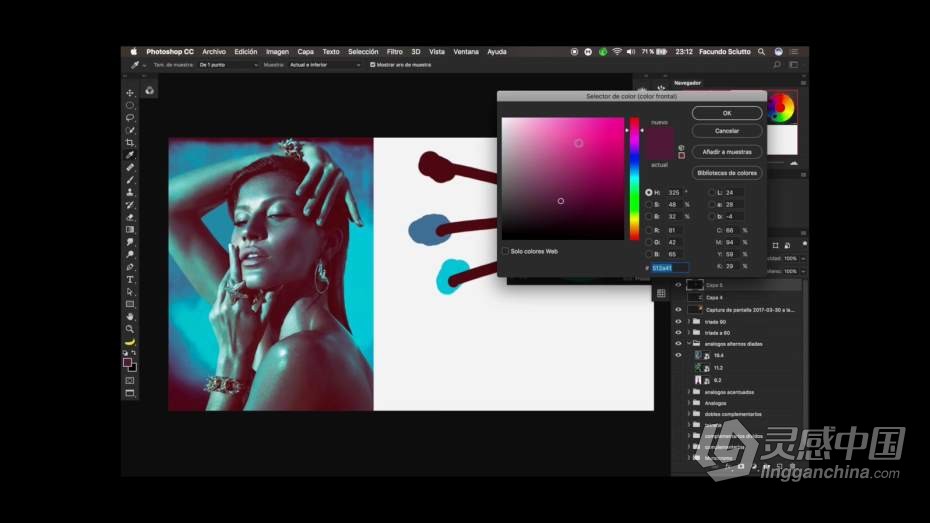Select the History Brush tool
The width and height of the screenshot is (930, 523).
(x=130, y=205)
